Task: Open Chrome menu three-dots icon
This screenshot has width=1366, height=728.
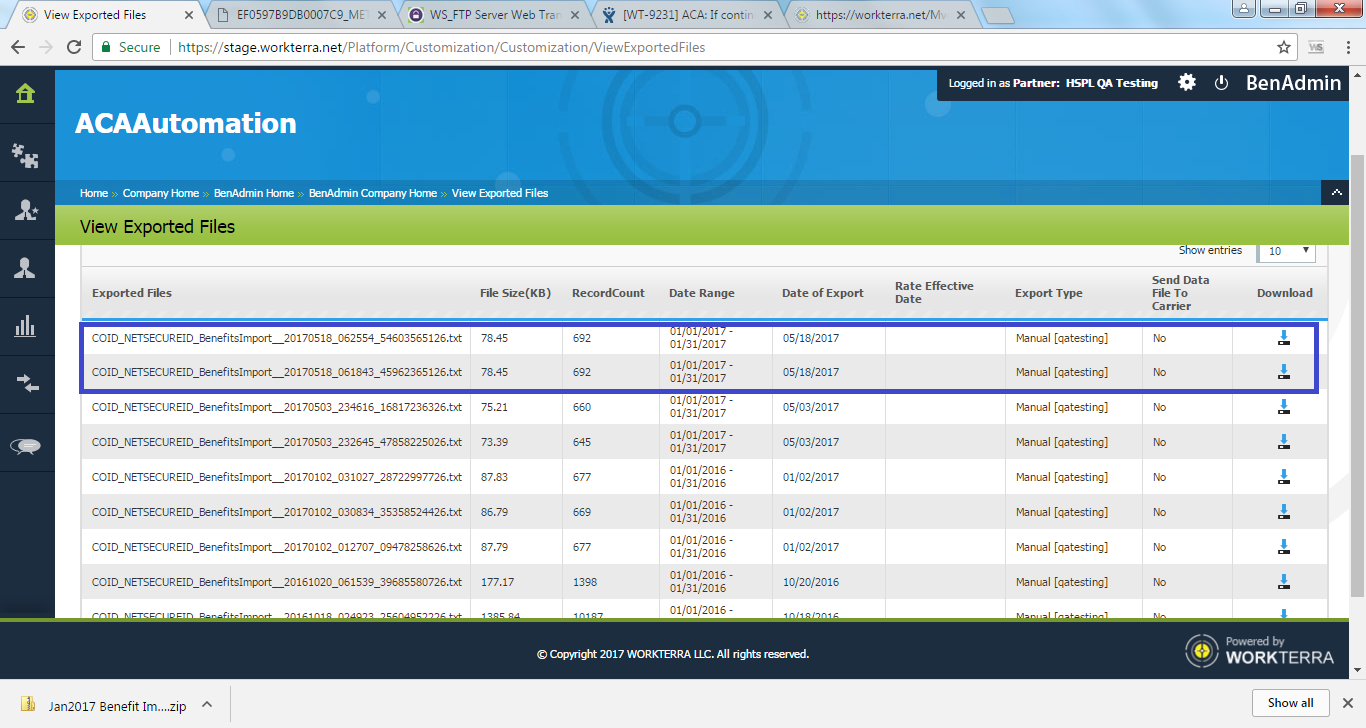Action: click(x=1347, y=47)
